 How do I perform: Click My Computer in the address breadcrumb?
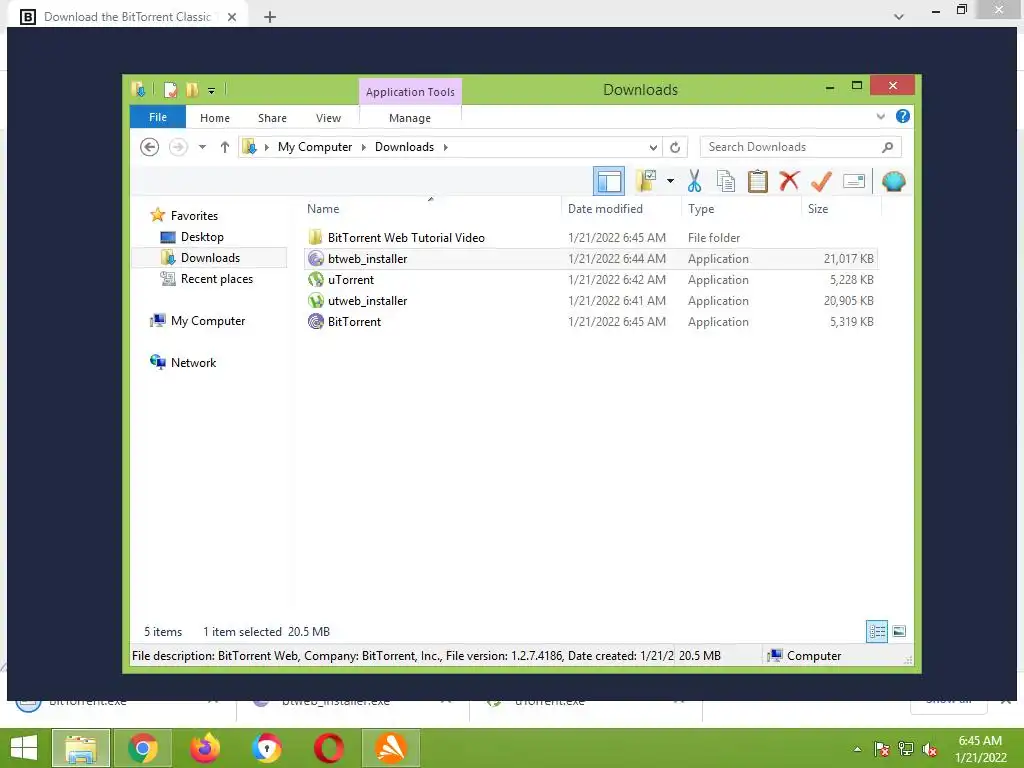315,147
